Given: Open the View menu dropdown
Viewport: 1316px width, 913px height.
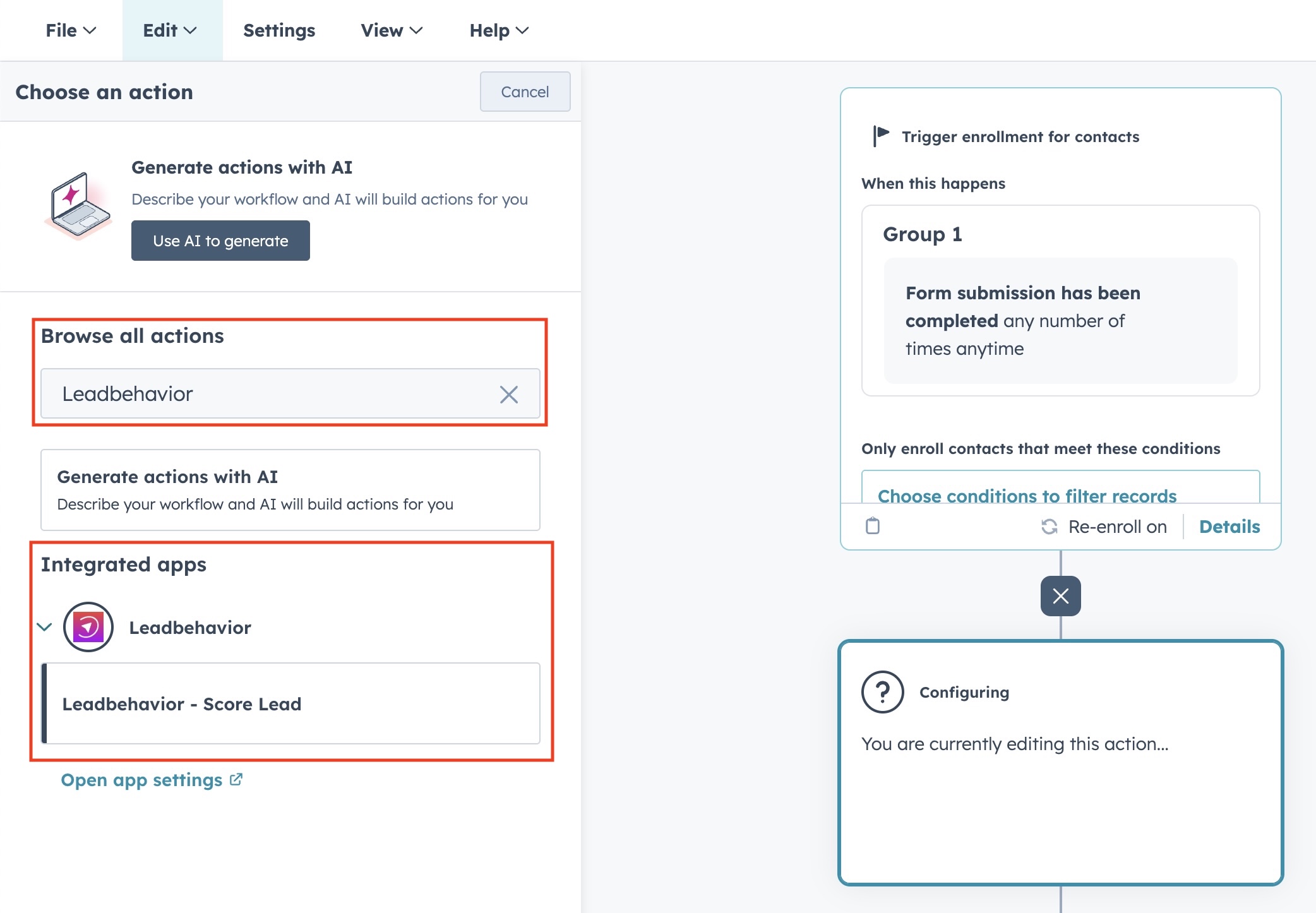Looking at the screenshot, I should (390, 30).
